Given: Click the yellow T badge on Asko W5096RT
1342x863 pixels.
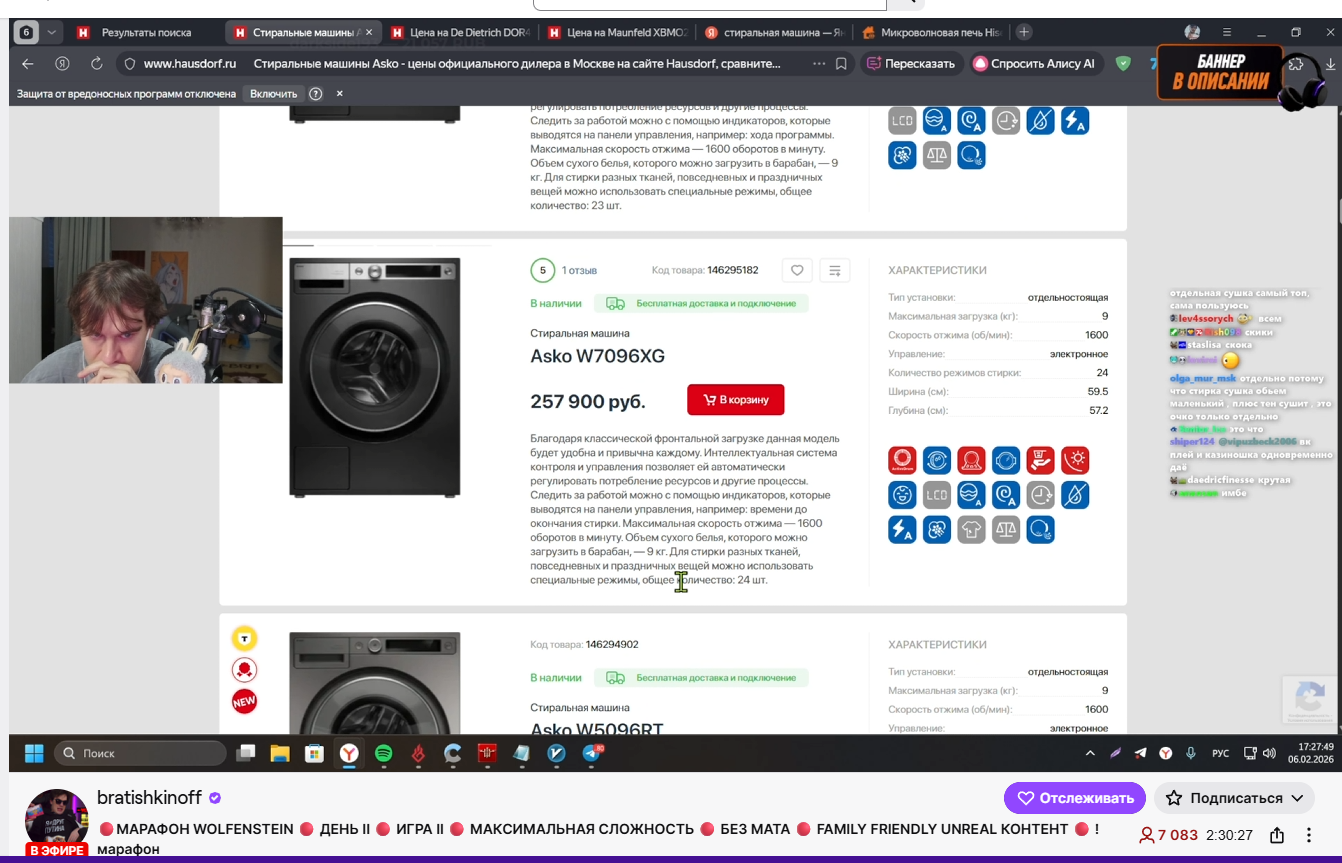Looking at the screenshot, I should tap(245, 638).
